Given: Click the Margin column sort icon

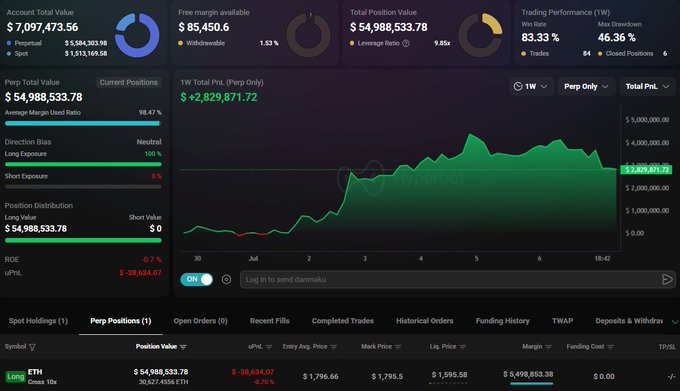Looking at the screenshot, I should 549,347.
